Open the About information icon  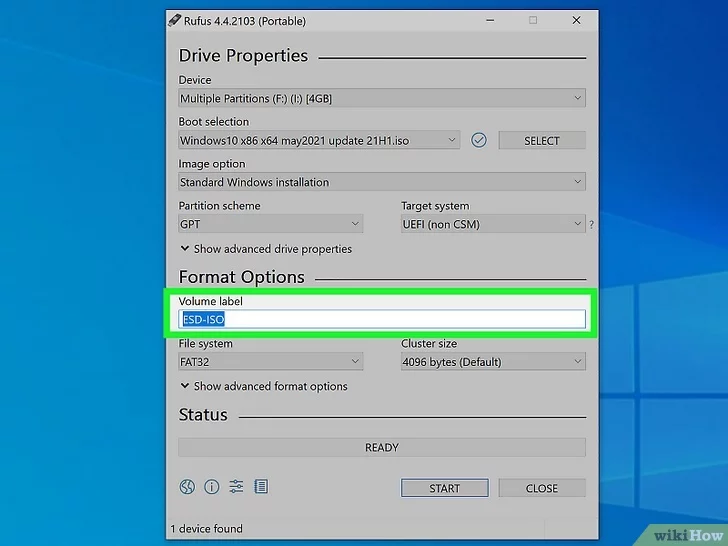pos(212,487)
